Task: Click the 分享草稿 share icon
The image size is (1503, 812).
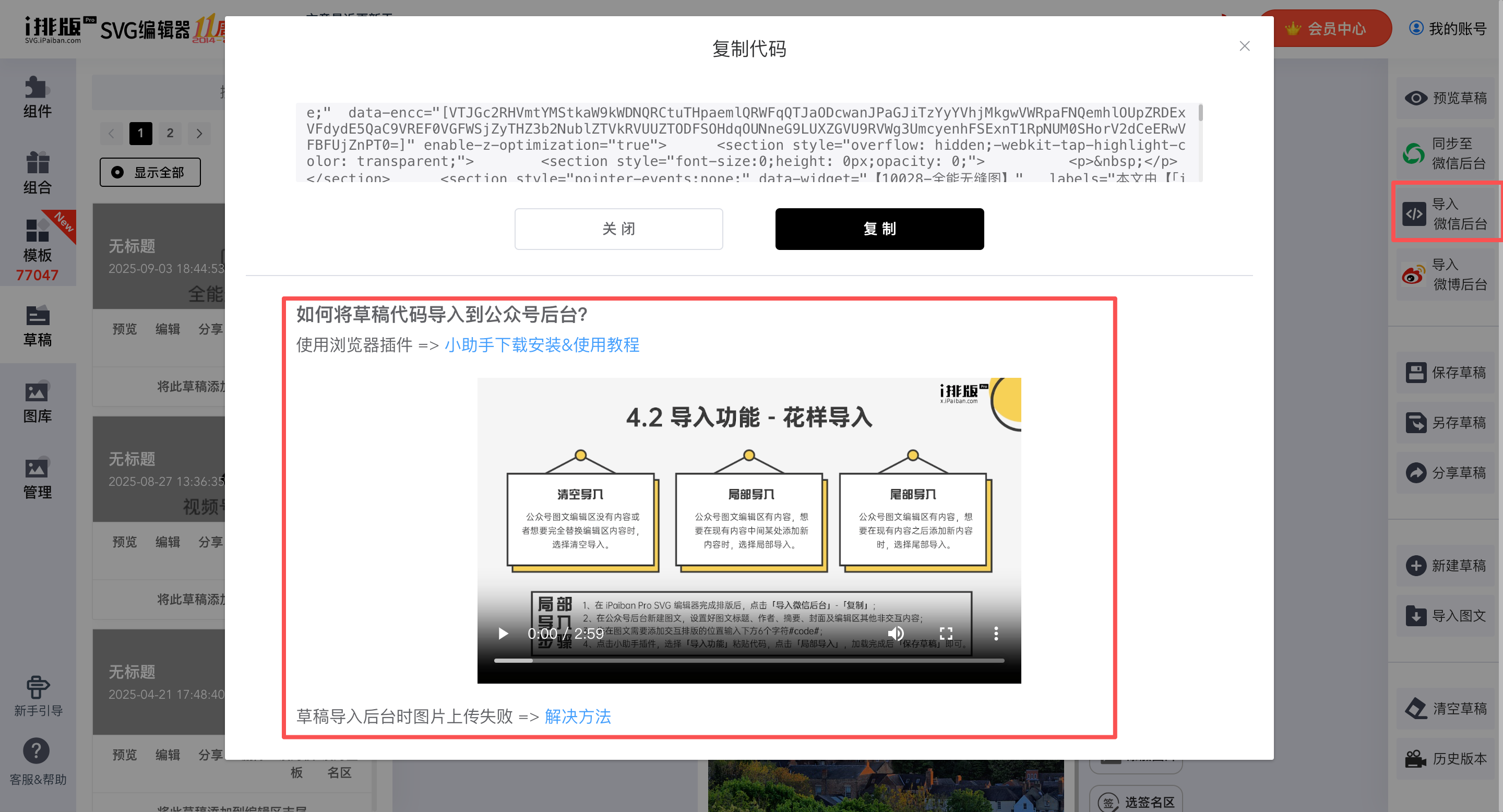Action: 1415,472
